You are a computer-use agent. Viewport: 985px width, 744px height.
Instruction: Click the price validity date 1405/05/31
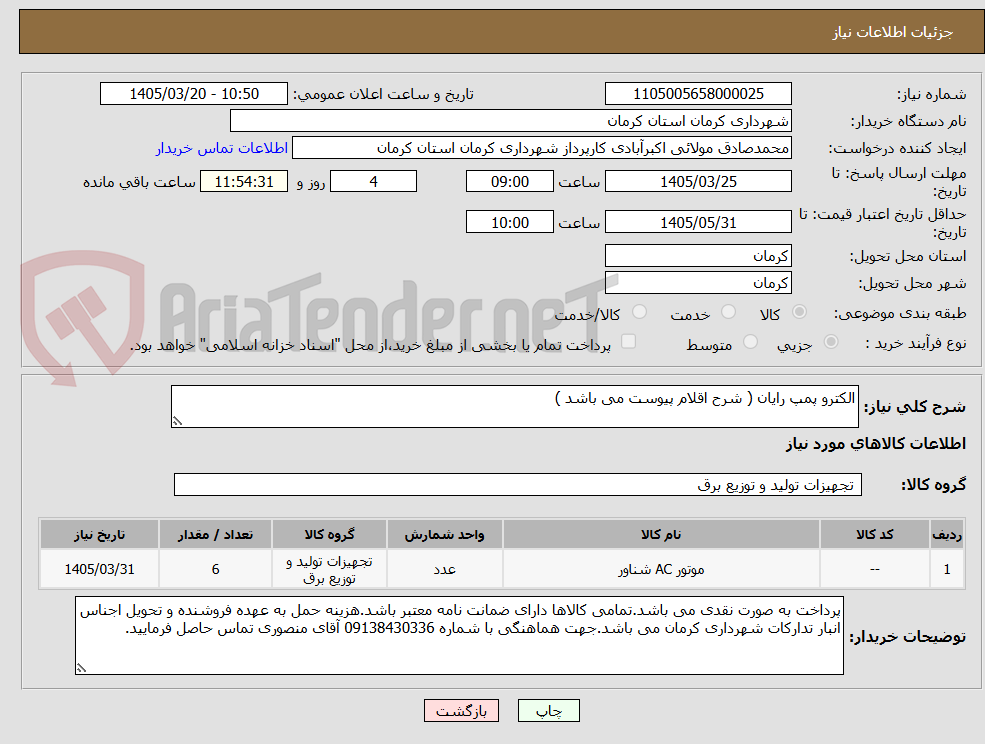click(x=698, y=222)
